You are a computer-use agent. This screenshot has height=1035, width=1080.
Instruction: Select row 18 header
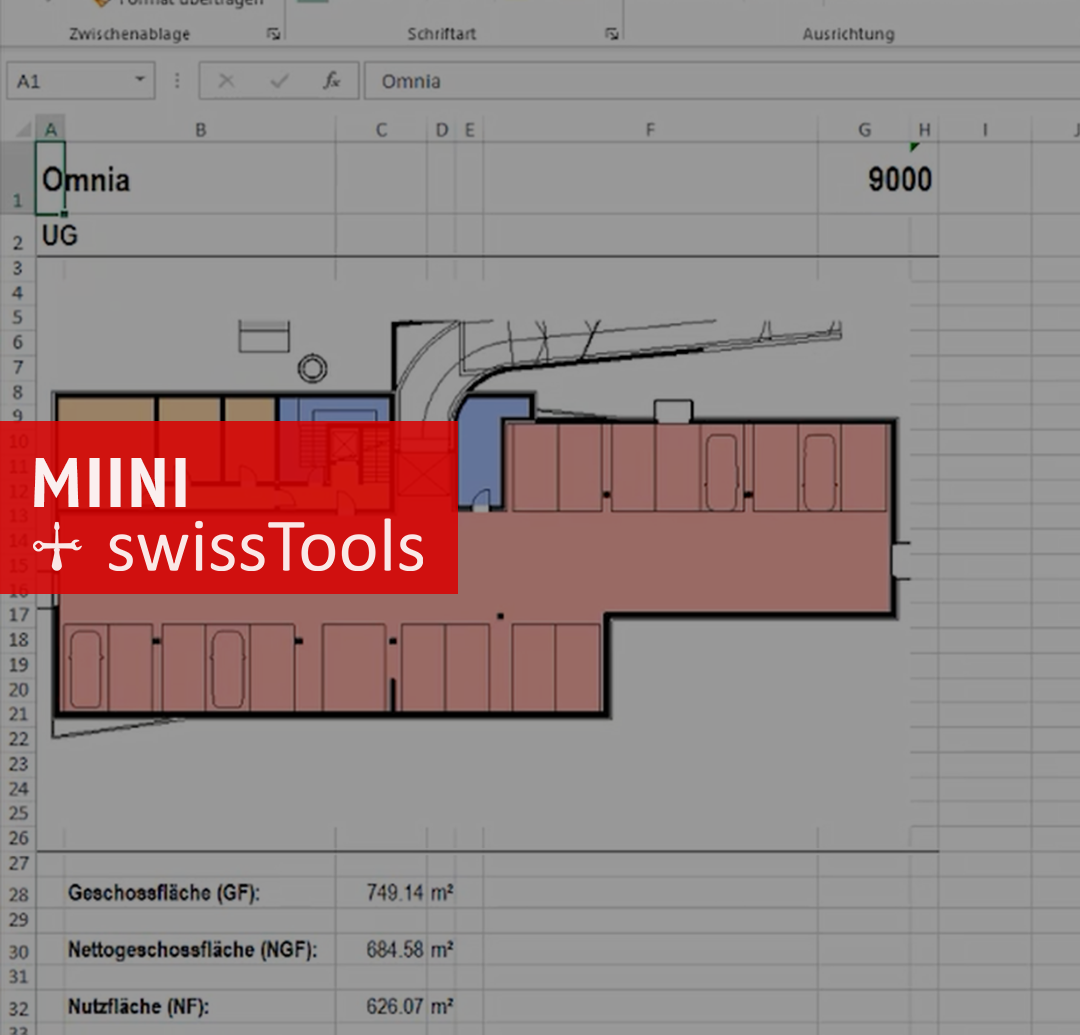pyautogui.click(x=18, y=640)
